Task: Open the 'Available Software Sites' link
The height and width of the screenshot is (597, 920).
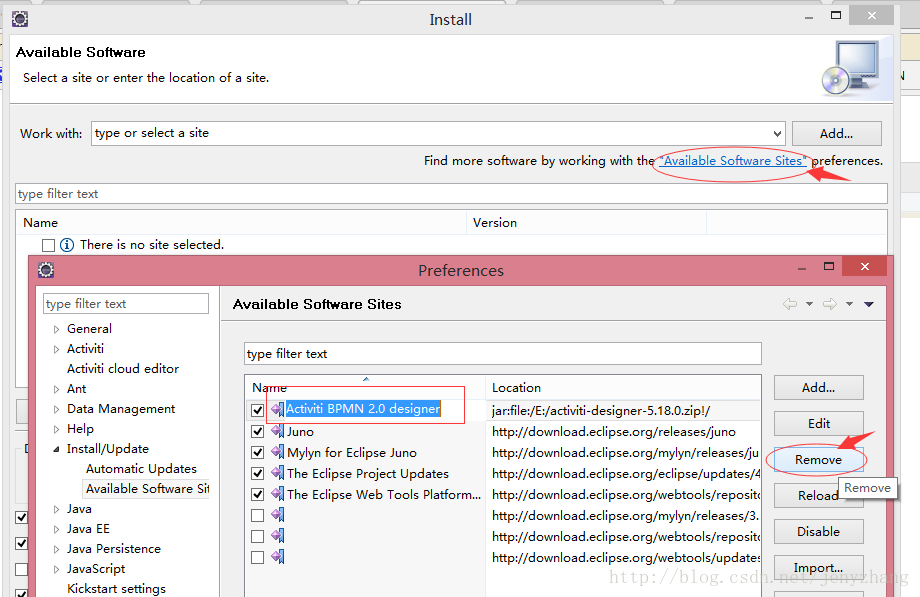Action: 733,161
